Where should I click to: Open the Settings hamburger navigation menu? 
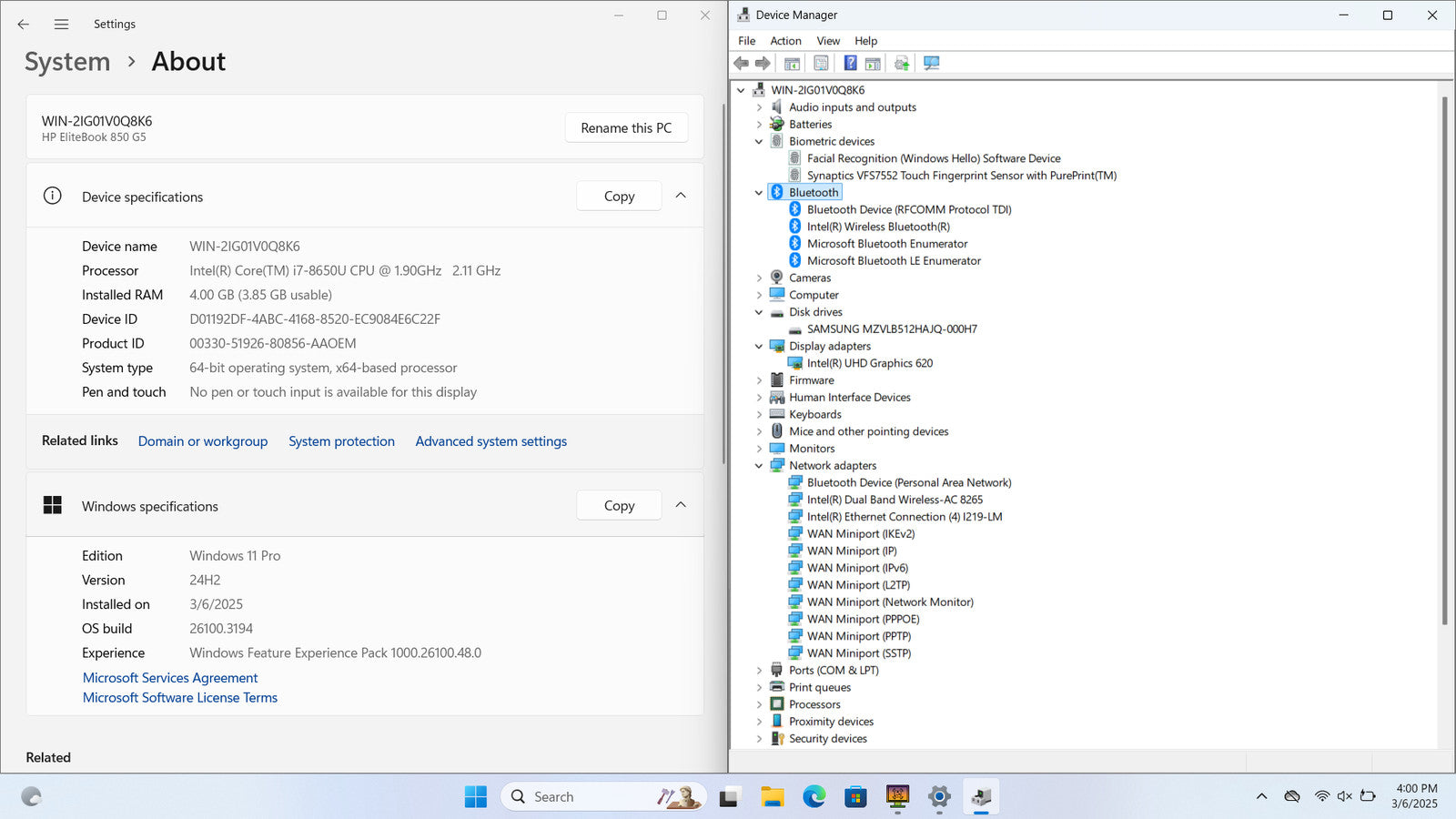61,25
